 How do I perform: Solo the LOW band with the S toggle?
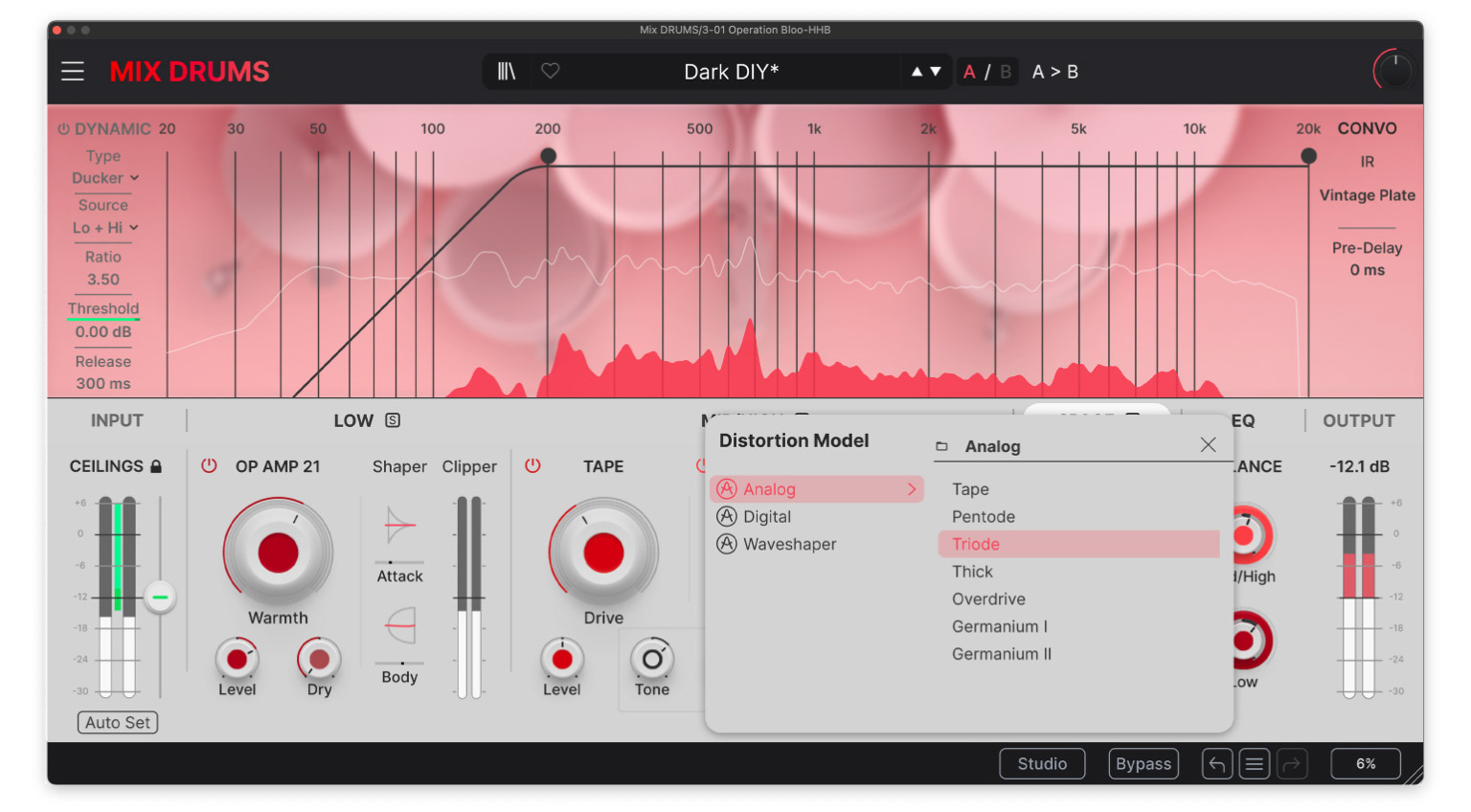[x=394, y=420]
